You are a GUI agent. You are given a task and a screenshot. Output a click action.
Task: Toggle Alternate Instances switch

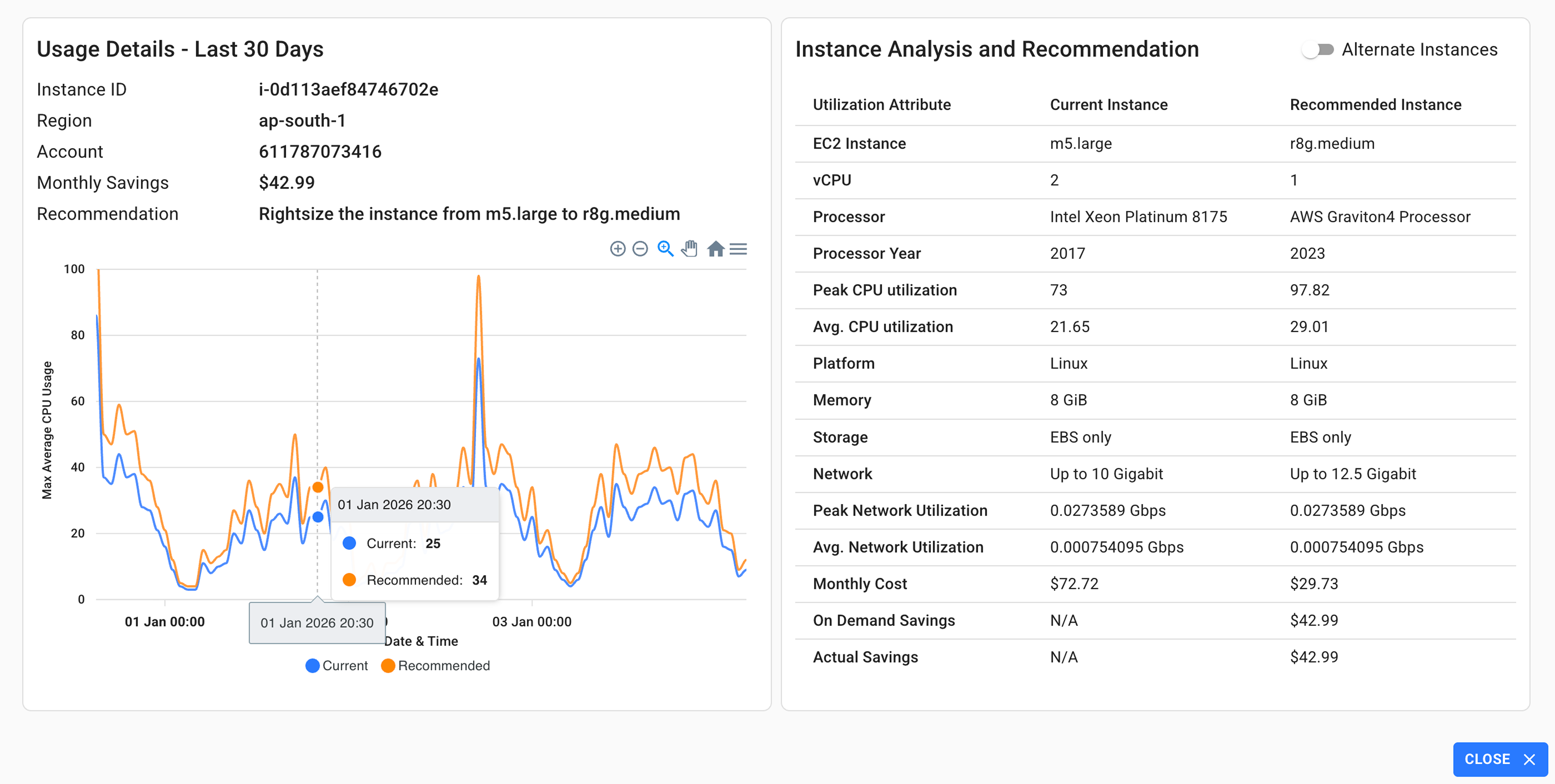1317,49
